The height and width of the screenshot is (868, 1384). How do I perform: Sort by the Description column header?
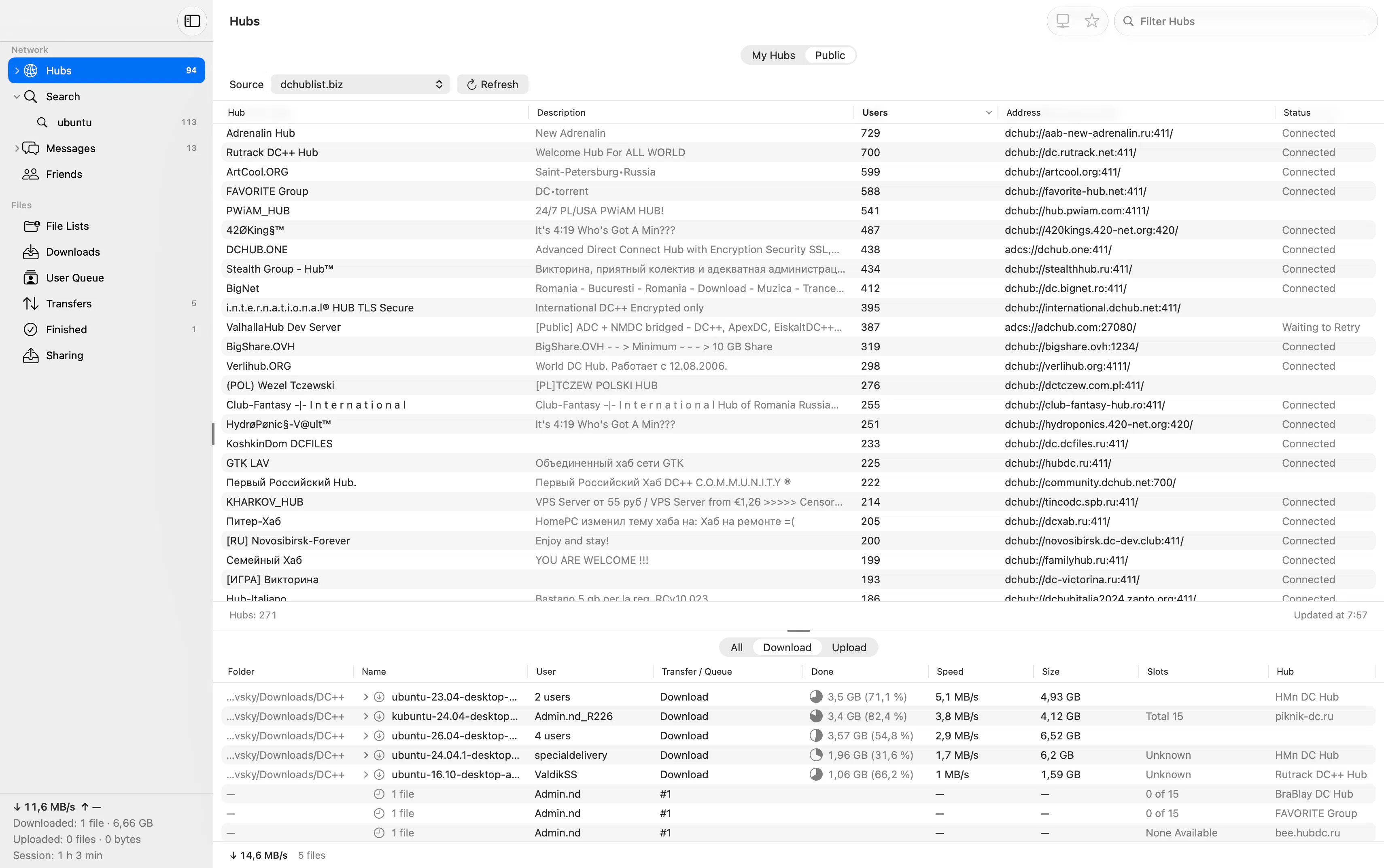point(691,112)
